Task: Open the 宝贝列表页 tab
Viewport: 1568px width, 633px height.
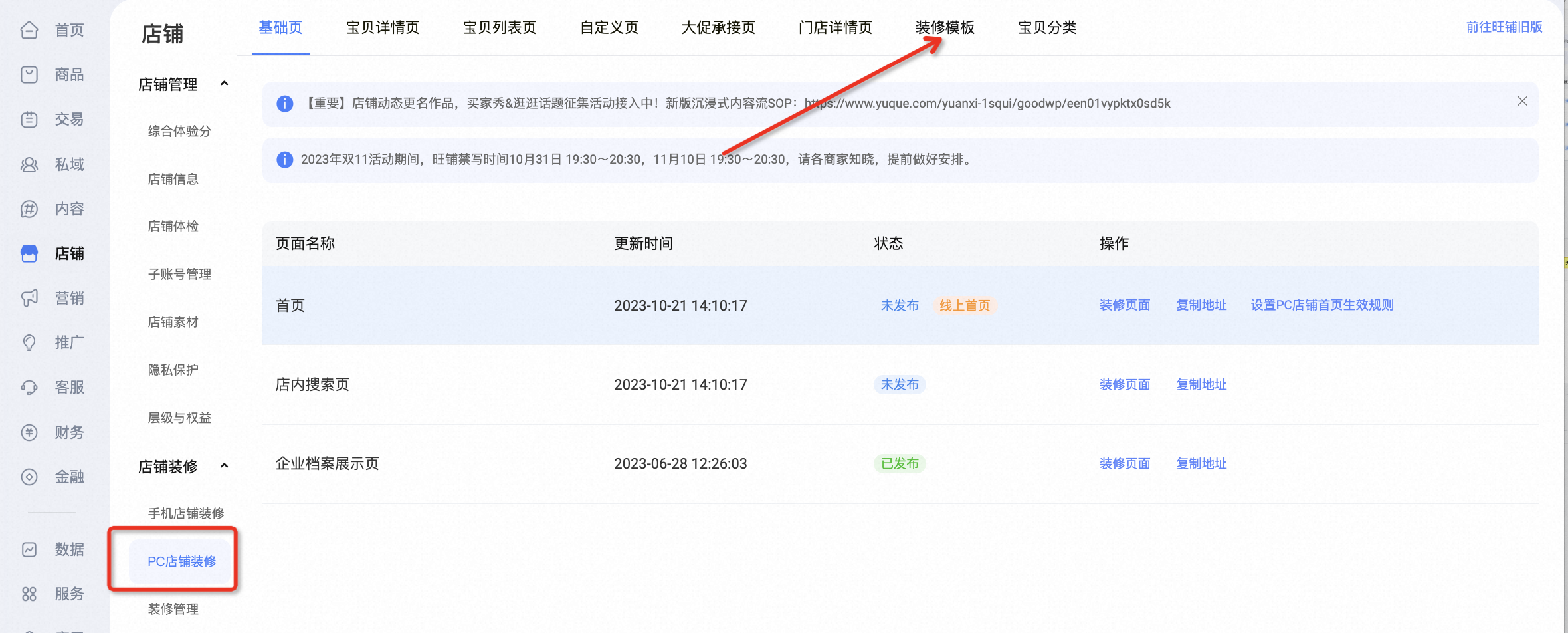Action: (500, 27)
